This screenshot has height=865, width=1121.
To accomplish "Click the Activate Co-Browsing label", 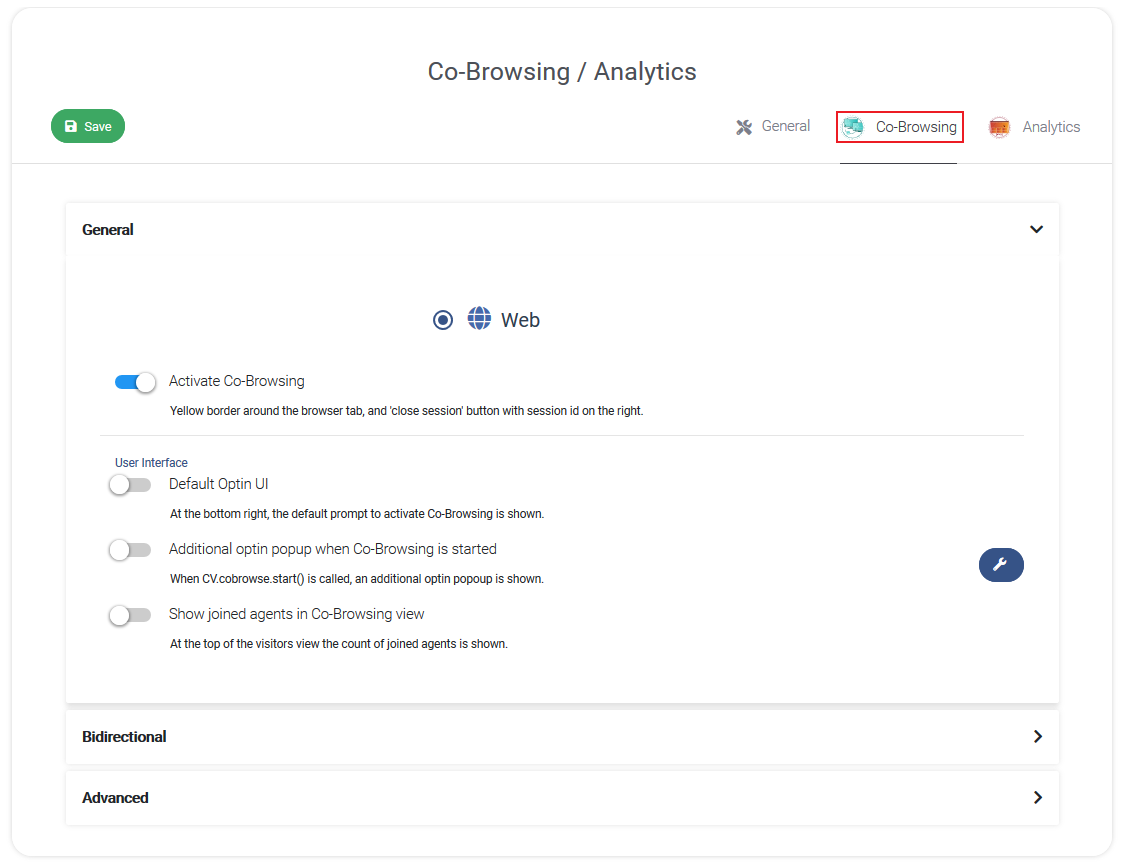I will pos(237,381).
